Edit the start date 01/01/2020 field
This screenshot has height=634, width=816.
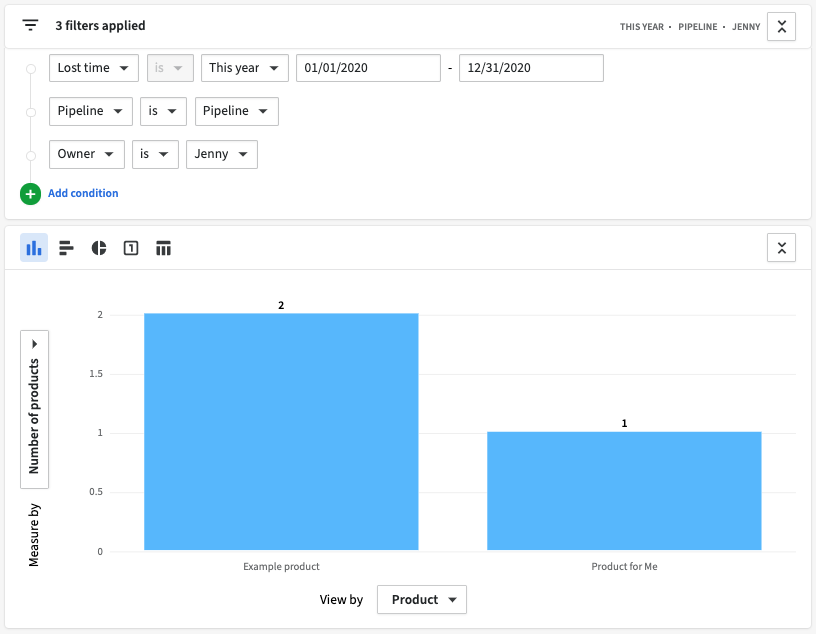point(368,68)
